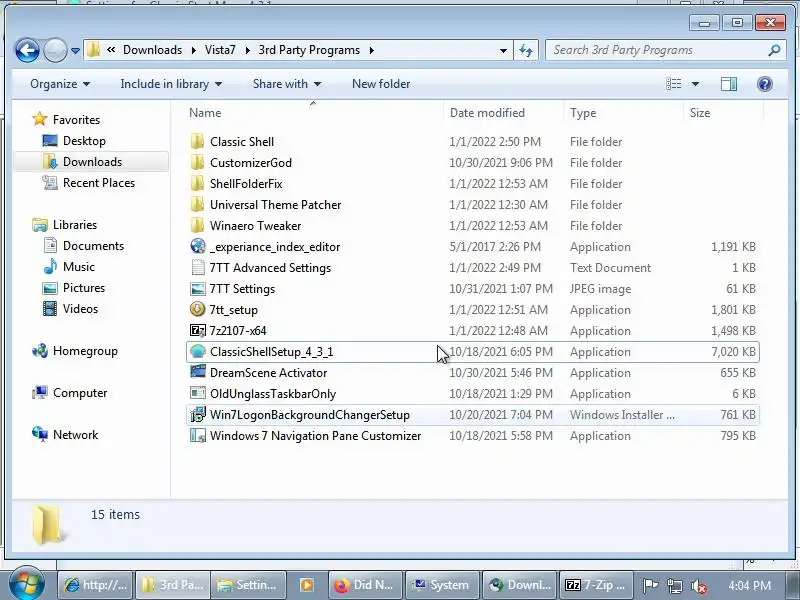Open the Videos library
The height and width of the screenshot is (600, 800).
point(80,309)
